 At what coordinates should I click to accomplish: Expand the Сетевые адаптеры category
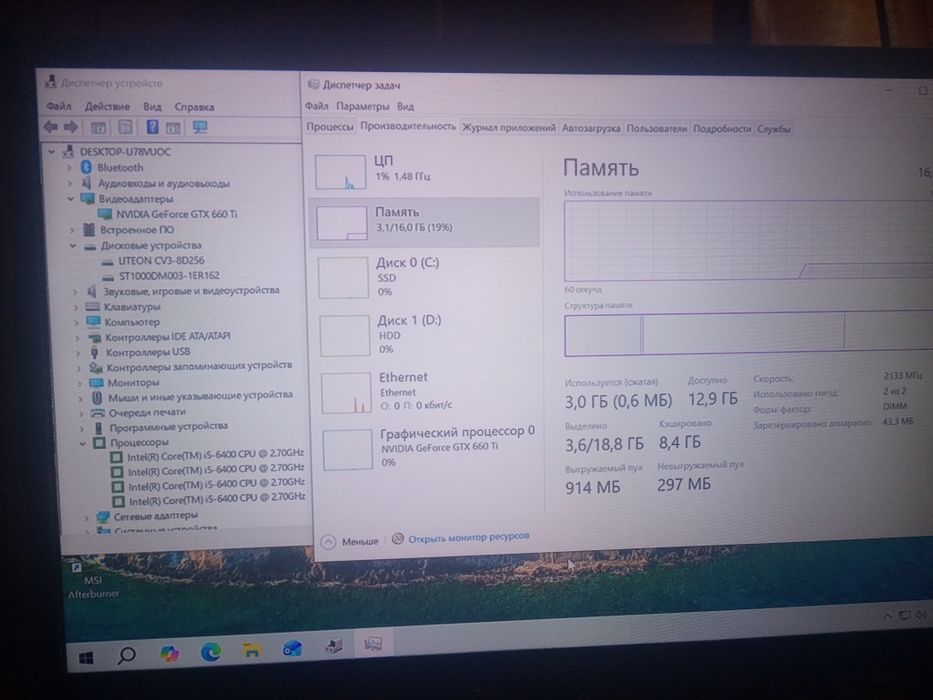86,517
